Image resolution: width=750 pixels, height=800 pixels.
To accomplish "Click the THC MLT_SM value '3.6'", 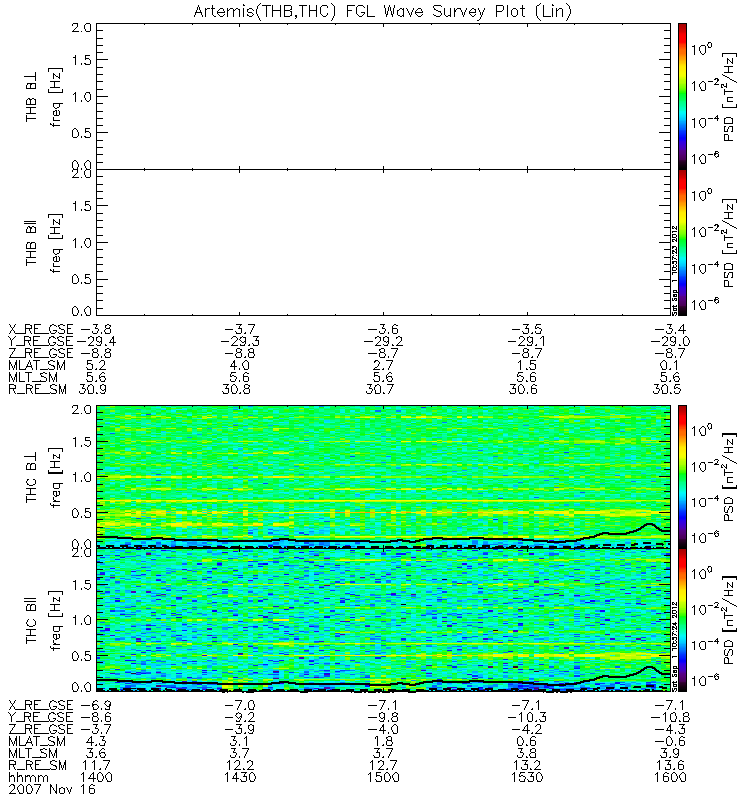I will [x=96, y=753].
